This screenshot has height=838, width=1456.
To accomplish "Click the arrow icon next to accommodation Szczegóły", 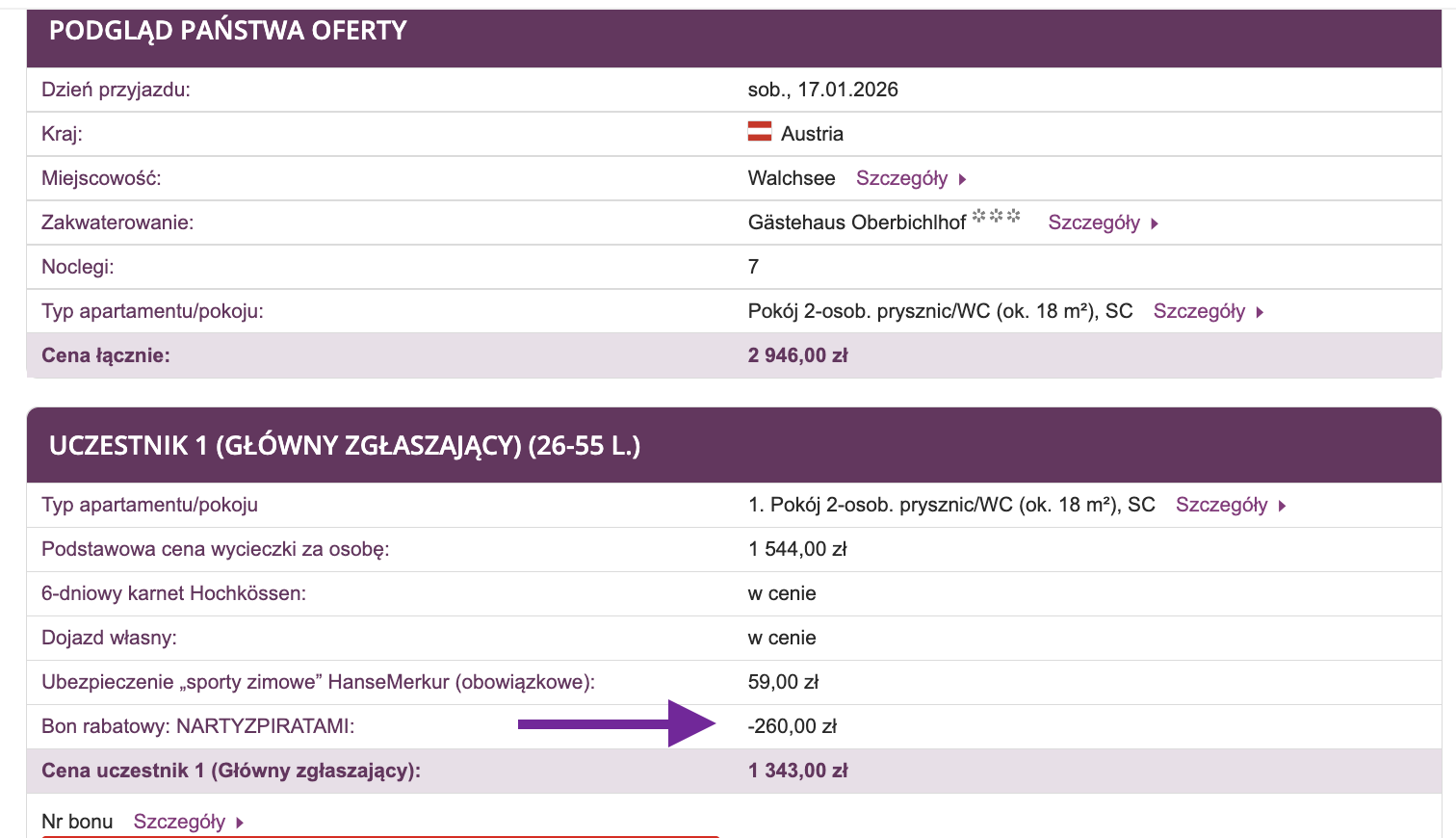I will click(x=1156, y=223).
